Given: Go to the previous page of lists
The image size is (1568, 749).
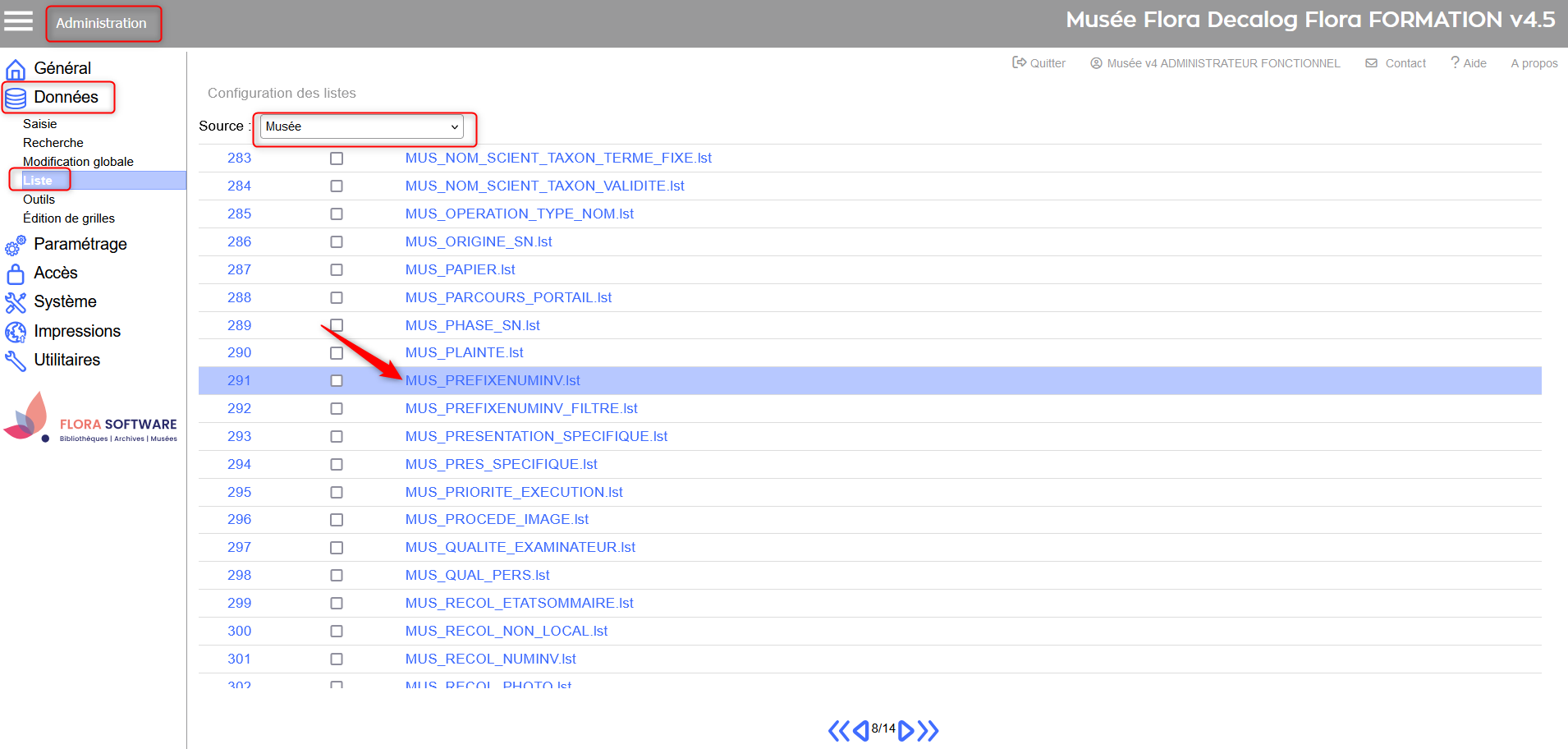Looking at the screenshot, I should pos(860,730).
